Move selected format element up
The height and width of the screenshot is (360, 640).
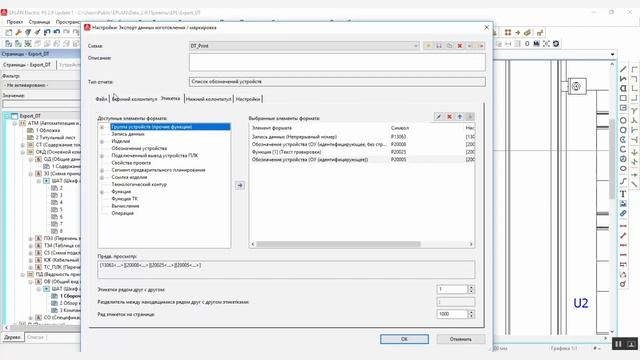point(460,117)
